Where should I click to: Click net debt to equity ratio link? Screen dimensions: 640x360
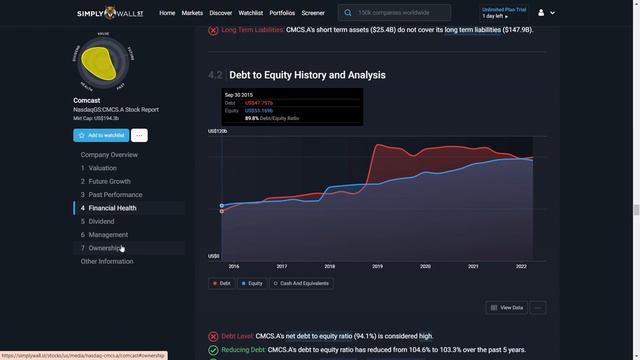coord(319,336)
